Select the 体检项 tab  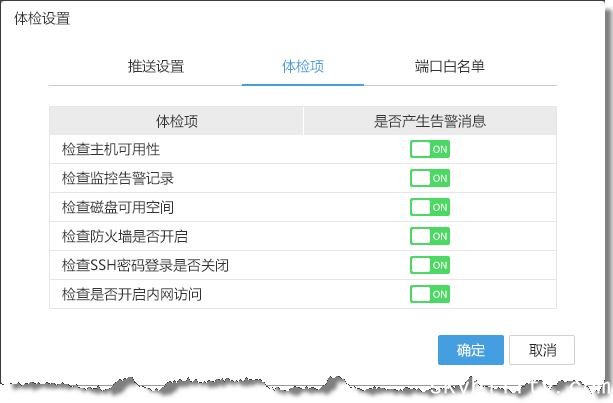(303, 67)
